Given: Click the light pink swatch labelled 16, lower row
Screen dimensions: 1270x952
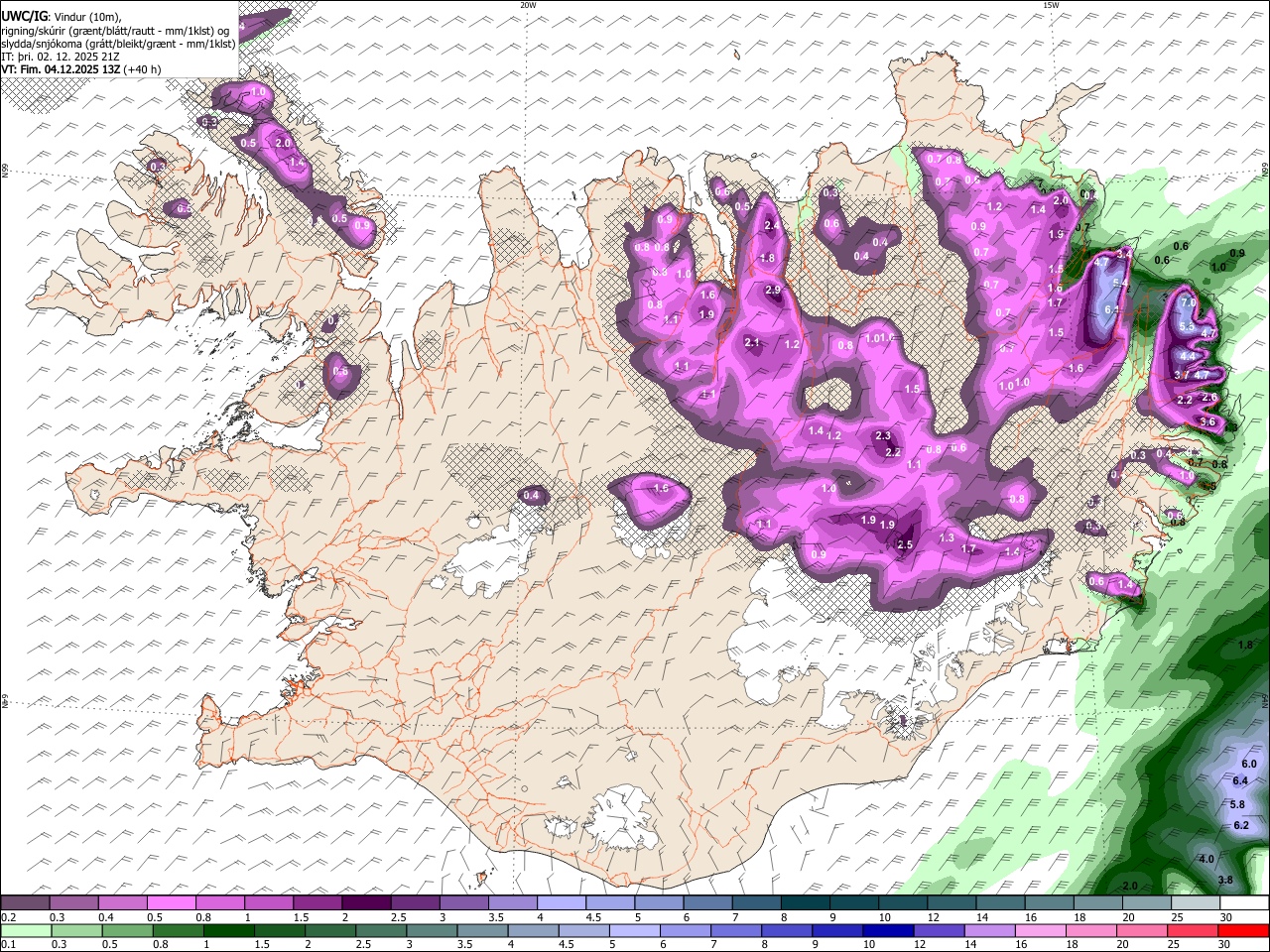Looking at the screenshot, I should [x=1040, y=930].
